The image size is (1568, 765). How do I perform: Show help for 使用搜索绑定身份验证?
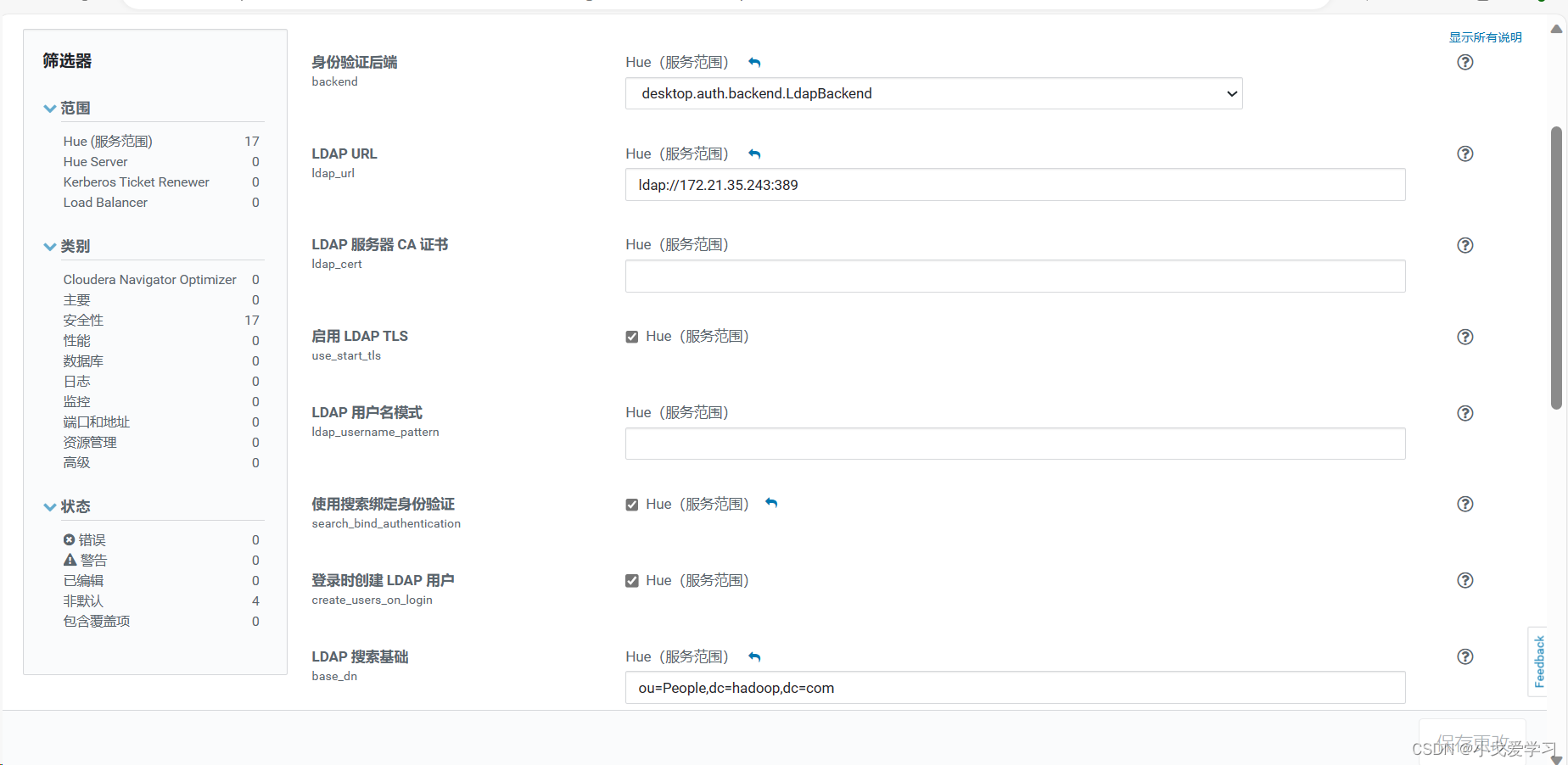(x=1465, y=504)
